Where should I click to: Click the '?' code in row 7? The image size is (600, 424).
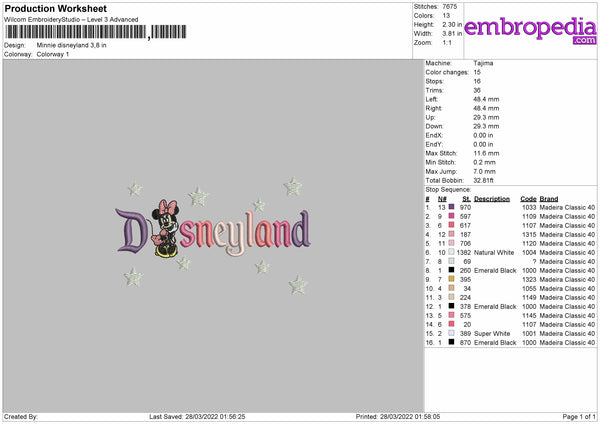(534, 261)
